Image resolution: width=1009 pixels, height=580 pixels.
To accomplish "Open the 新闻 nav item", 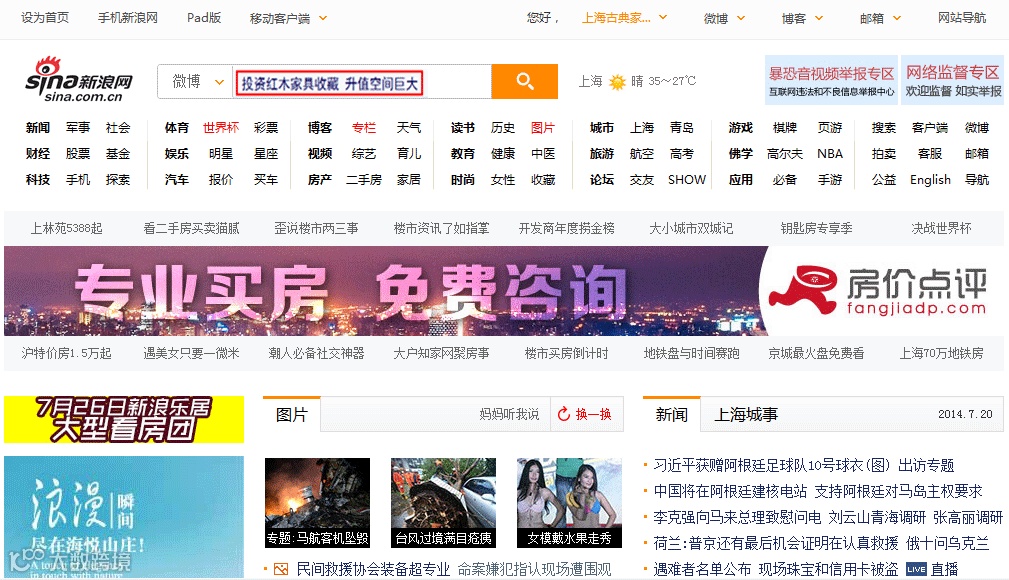I will [38, 127].
